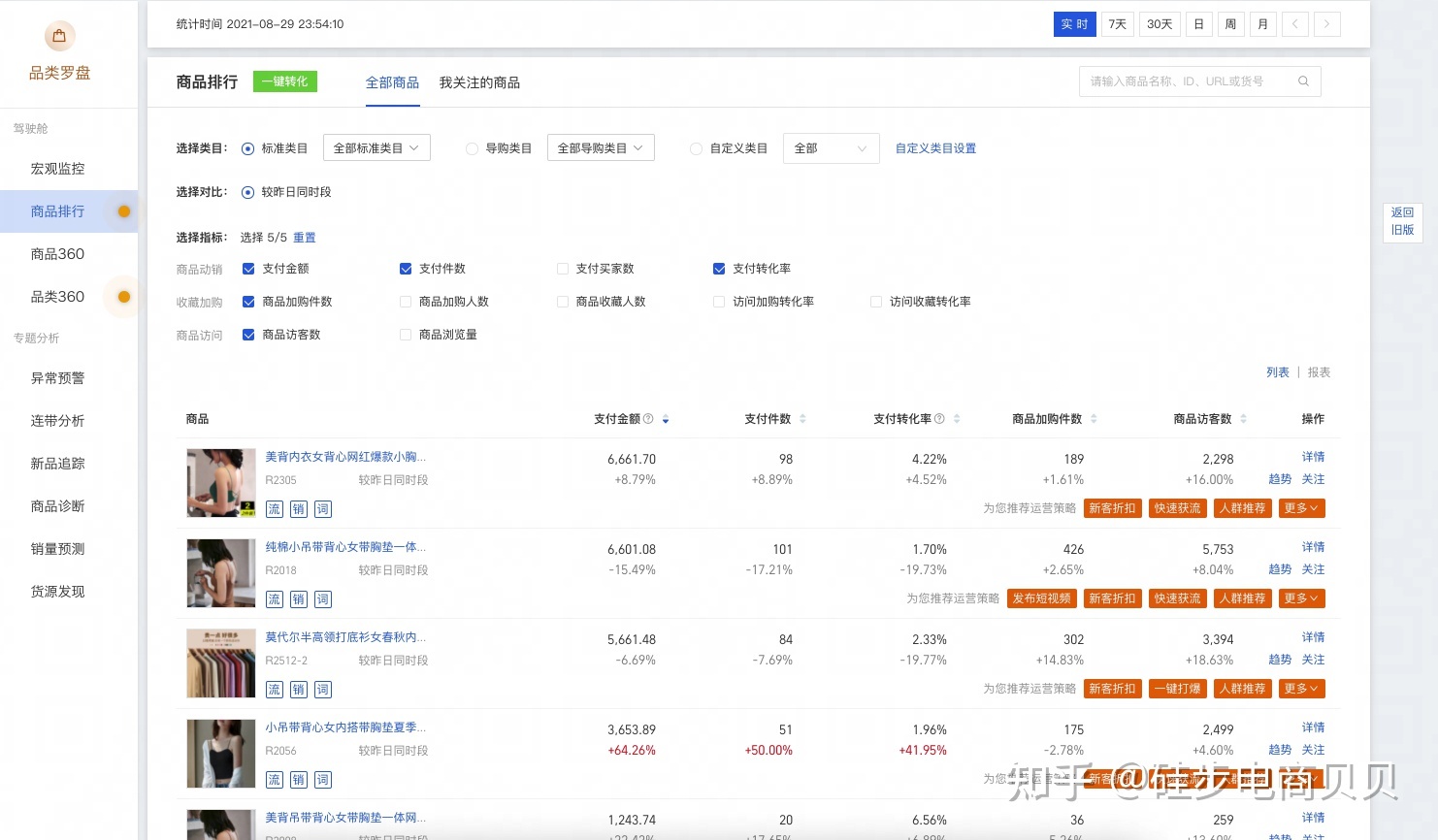Click the 销 icon for product R2056
The height and width of the screenshot is (840, 1438).
point(299,780)
